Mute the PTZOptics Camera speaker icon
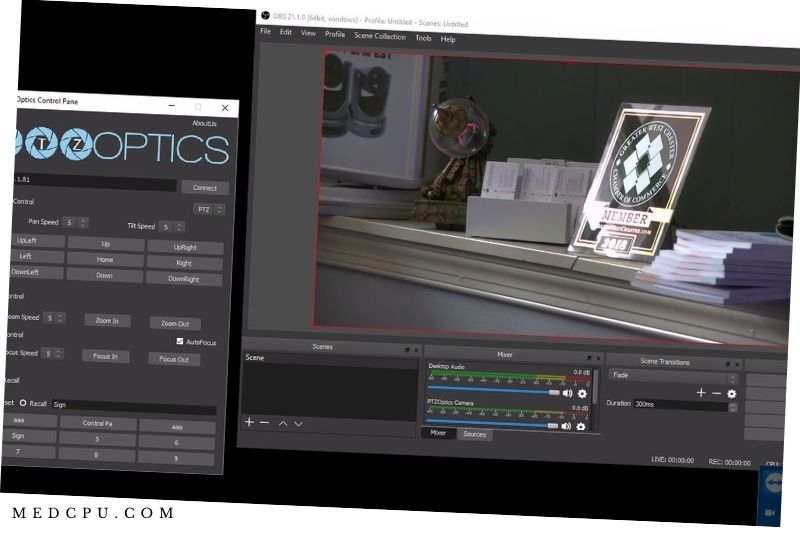Screen dimensions: 800x533 coord(566,426)
